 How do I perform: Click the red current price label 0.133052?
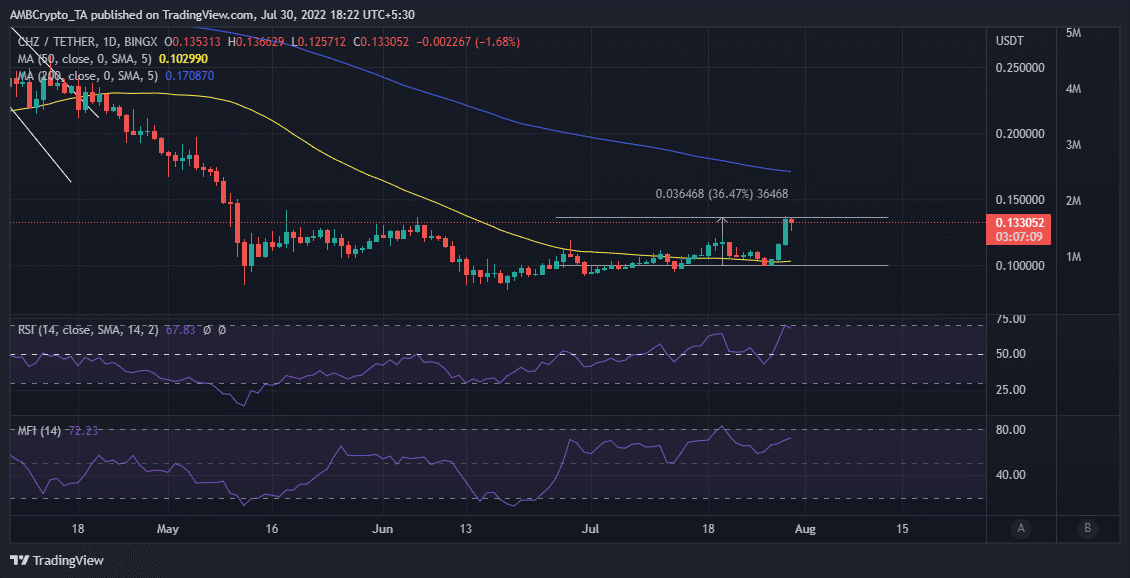coord(1019,223)
